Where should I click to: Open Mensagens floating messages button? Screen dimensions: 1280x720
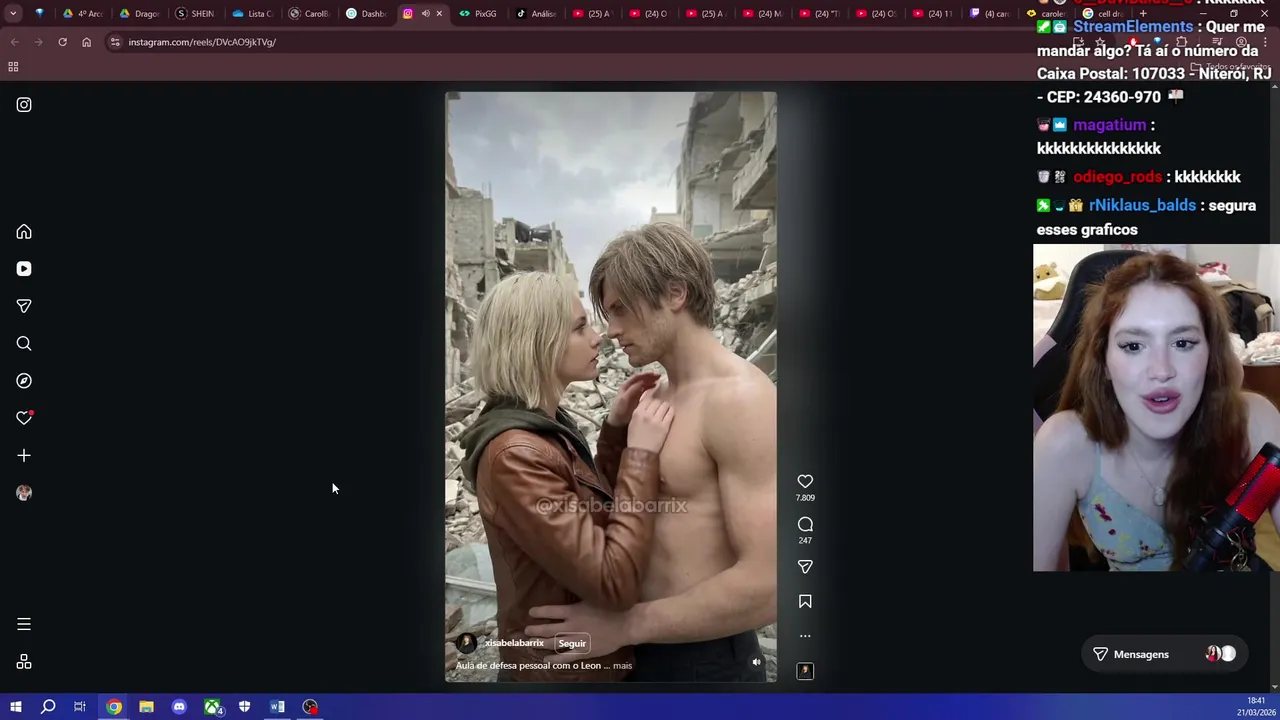pyautogui.click(x=1163, y=654)
